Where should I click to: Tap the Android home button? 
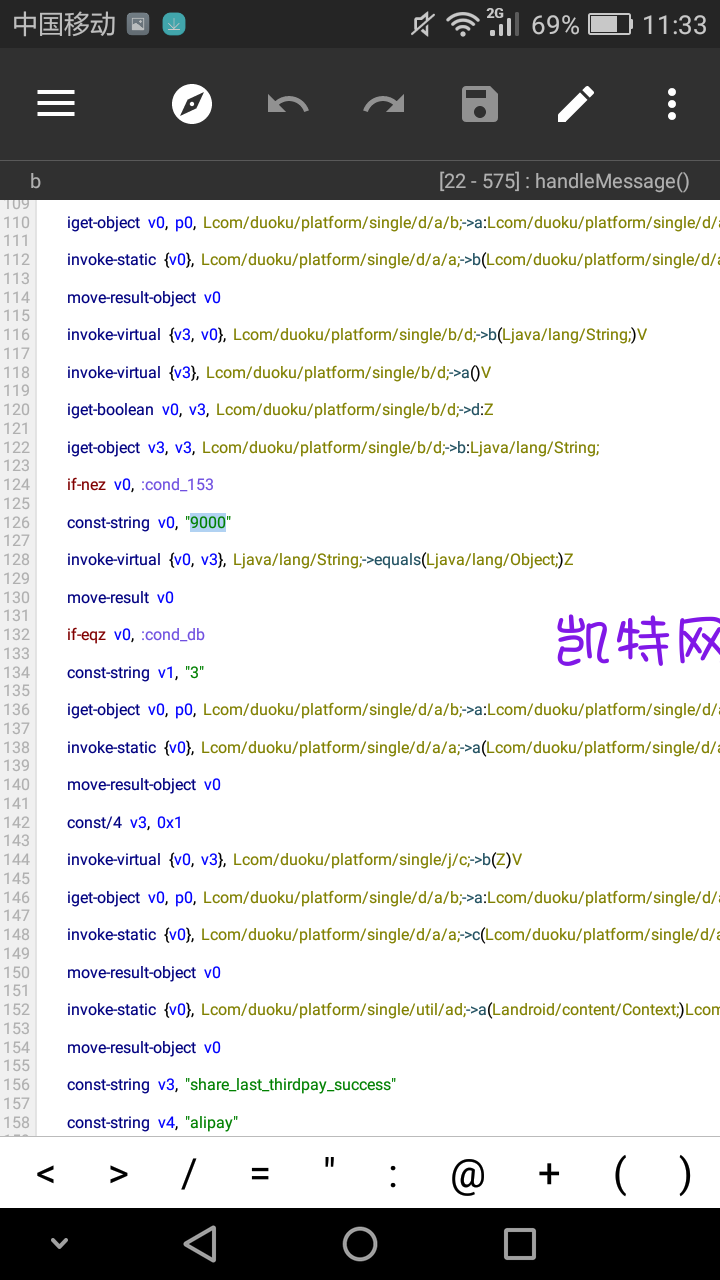point(360,1243)
